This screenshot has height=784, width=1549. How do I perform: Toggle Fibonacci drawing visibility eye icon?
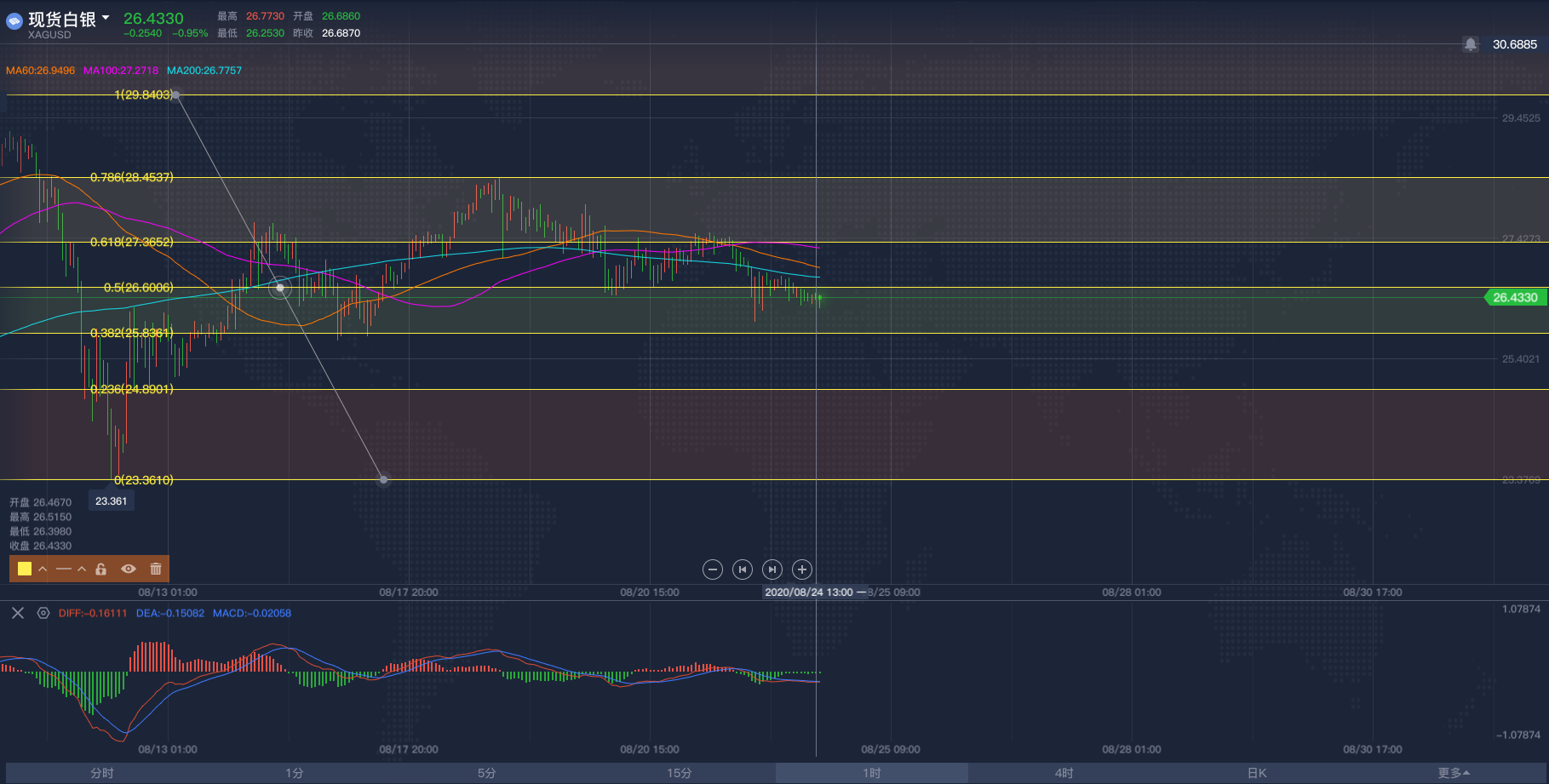coord(129,569)
